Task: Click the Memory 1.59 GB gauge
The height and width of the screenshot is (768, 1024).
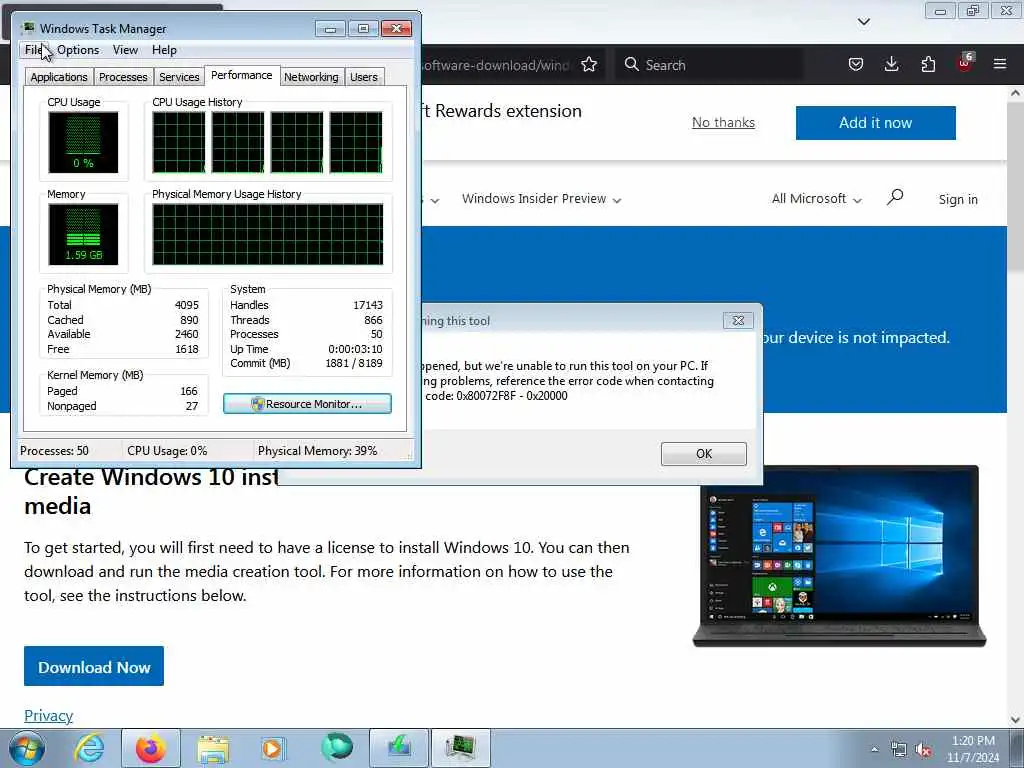Action: (x=83, y=234)
